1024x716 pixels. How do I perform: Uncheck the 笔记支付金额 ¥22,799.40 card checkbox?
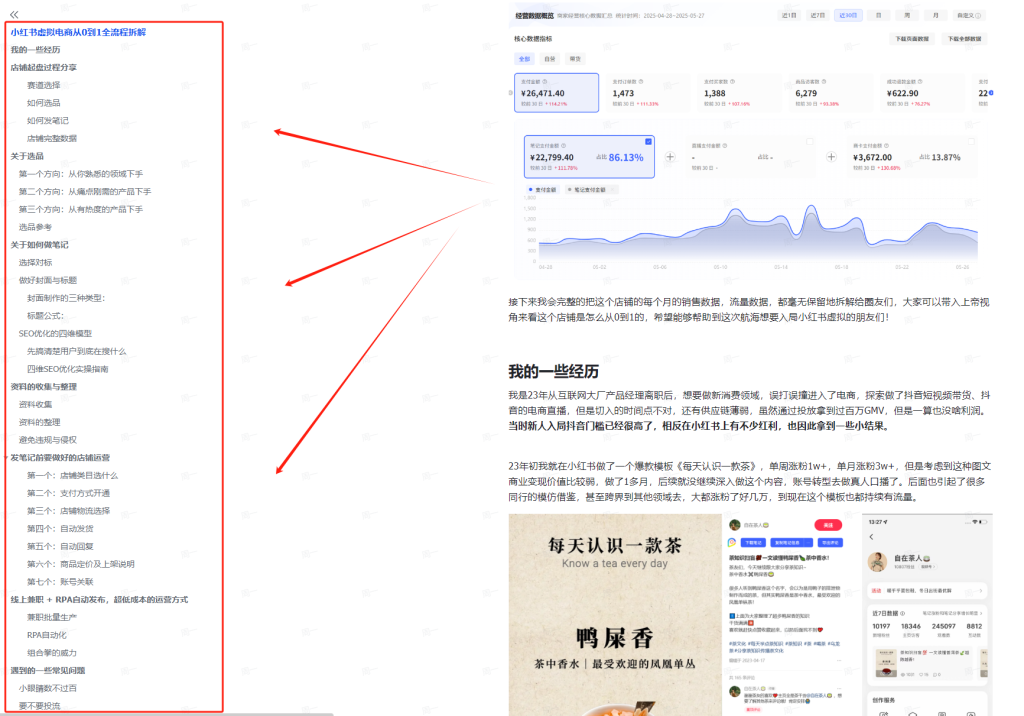coord(648,142)
